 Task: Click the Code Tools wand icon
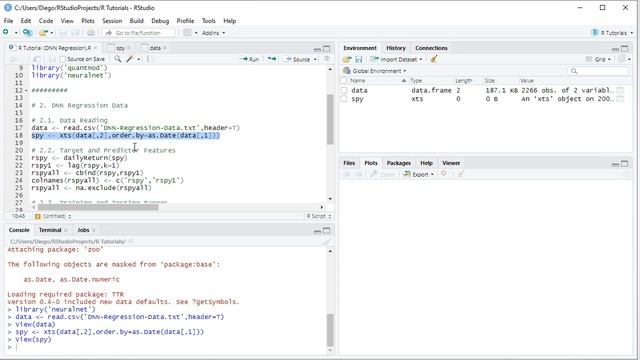pyautogui.click(x=130, y=59)
